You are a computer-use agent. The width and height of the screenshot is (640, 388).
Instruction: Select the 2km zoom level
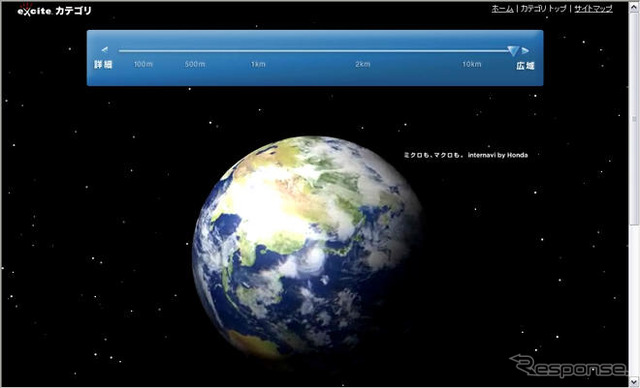[362, 64]
